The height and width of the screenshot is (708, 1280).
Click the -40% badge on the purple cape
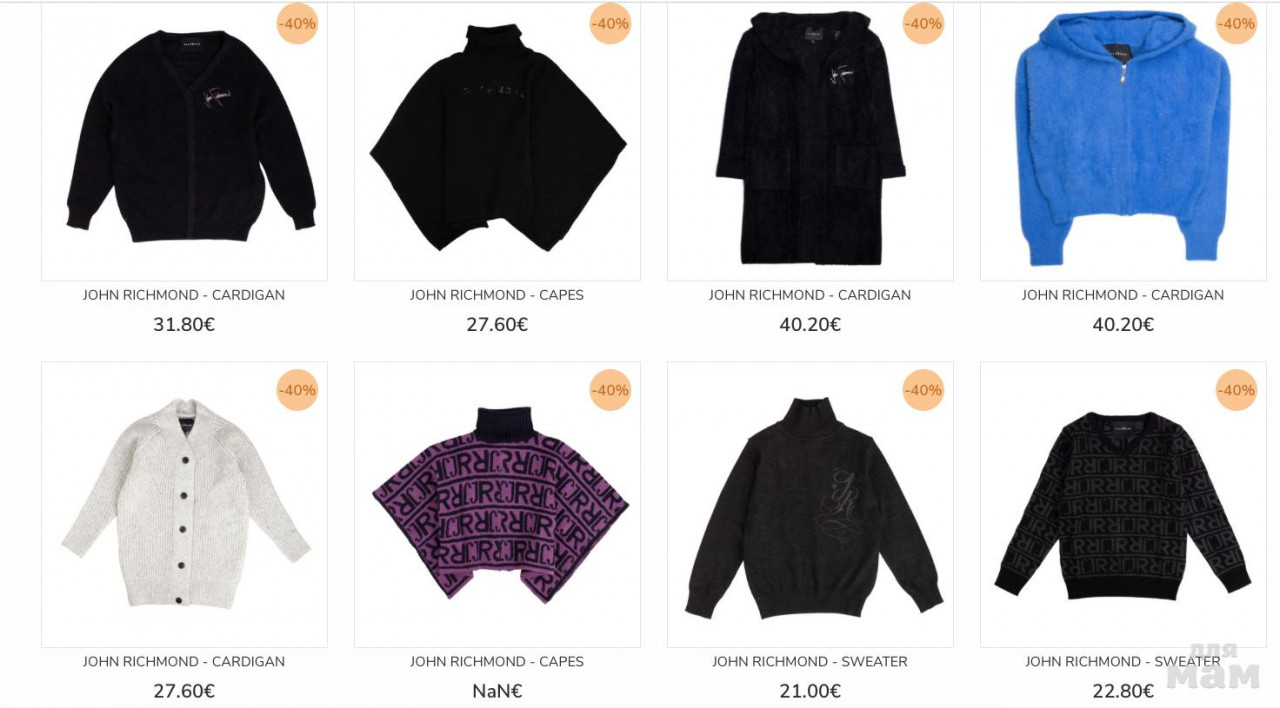click(x=610, y=390)
